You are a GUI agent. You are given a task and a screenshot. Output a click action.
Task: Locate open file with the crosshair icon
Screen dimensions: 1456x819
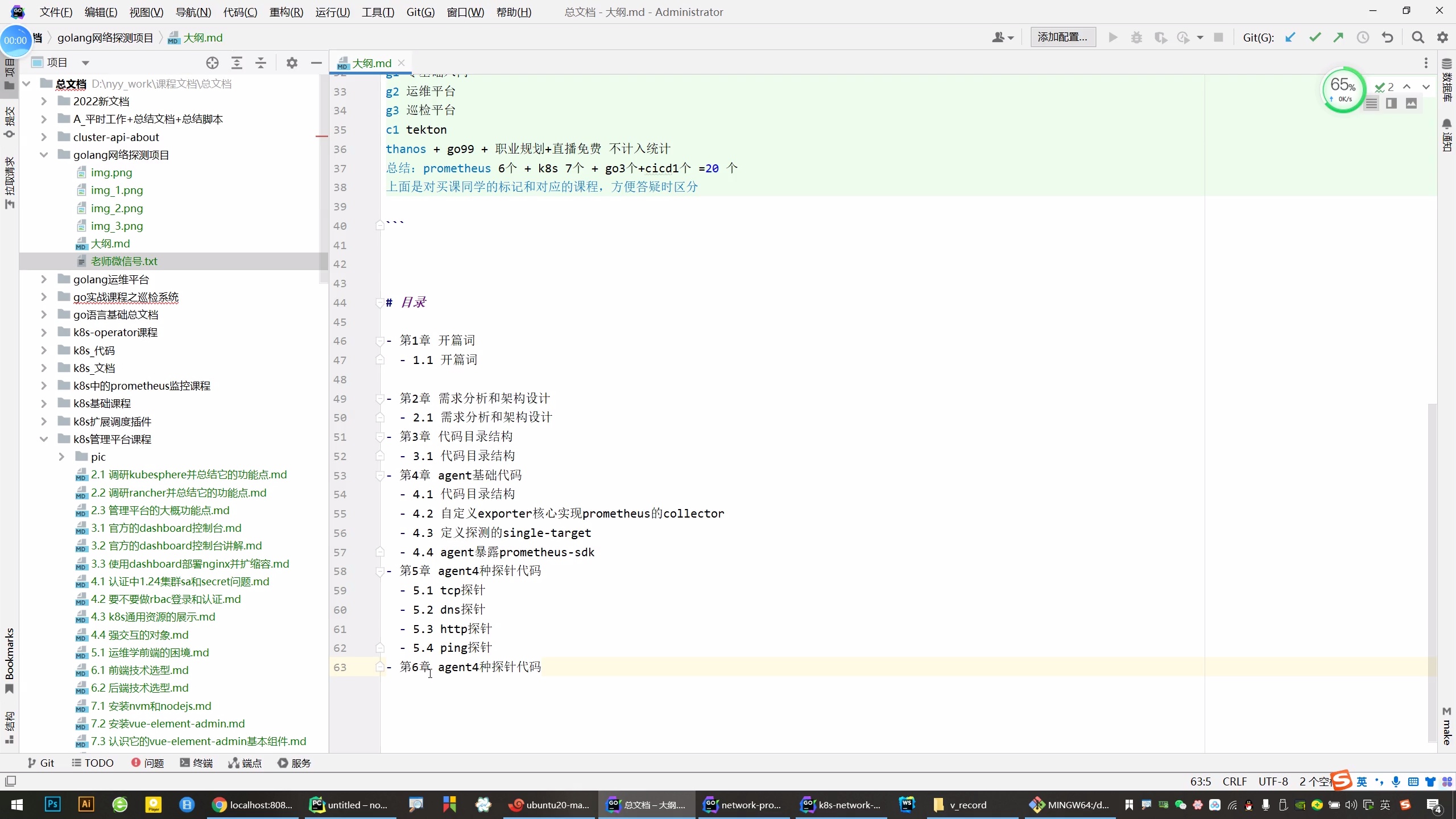pos(212,63)
